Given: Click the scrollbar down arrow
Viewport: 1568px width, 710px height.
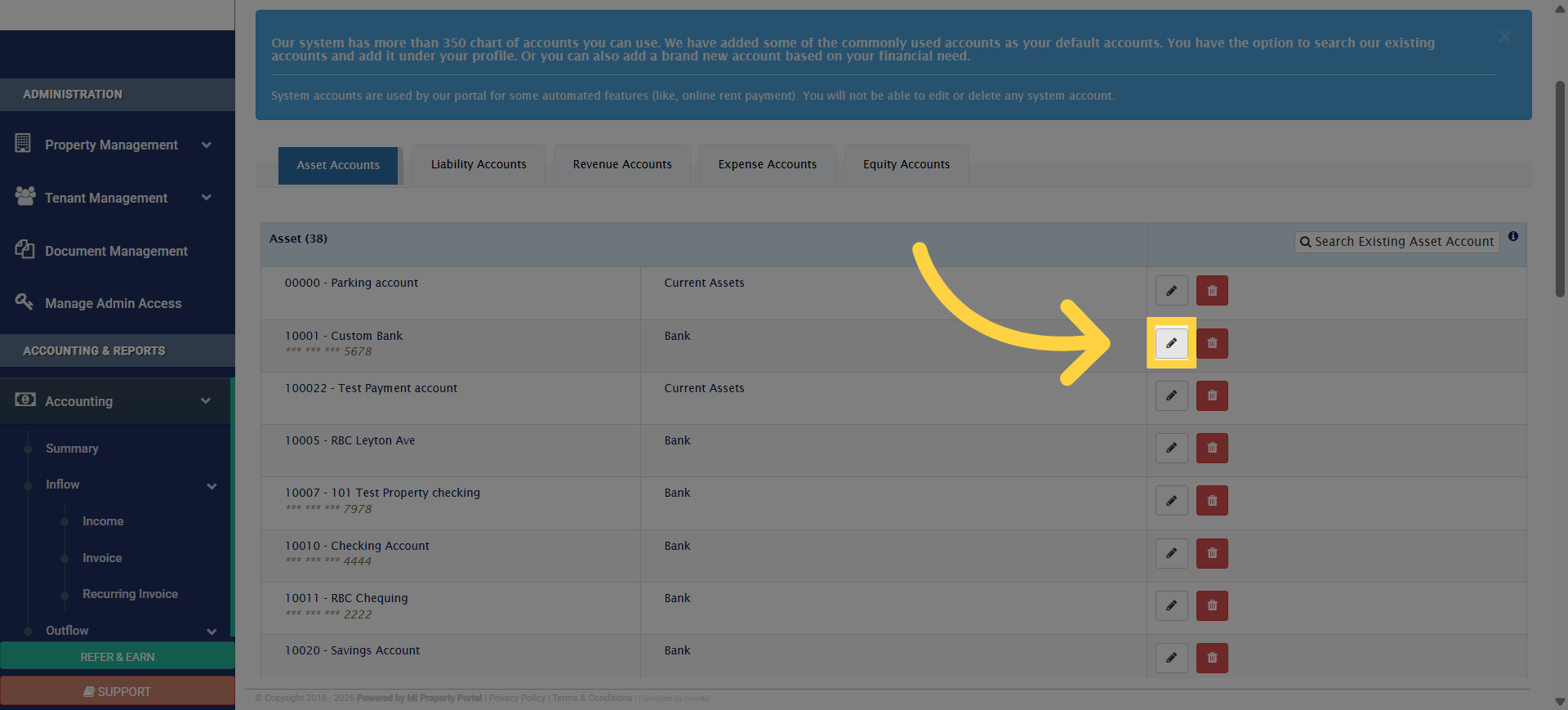Looking at the screenshot, I should click(1560, 701).
